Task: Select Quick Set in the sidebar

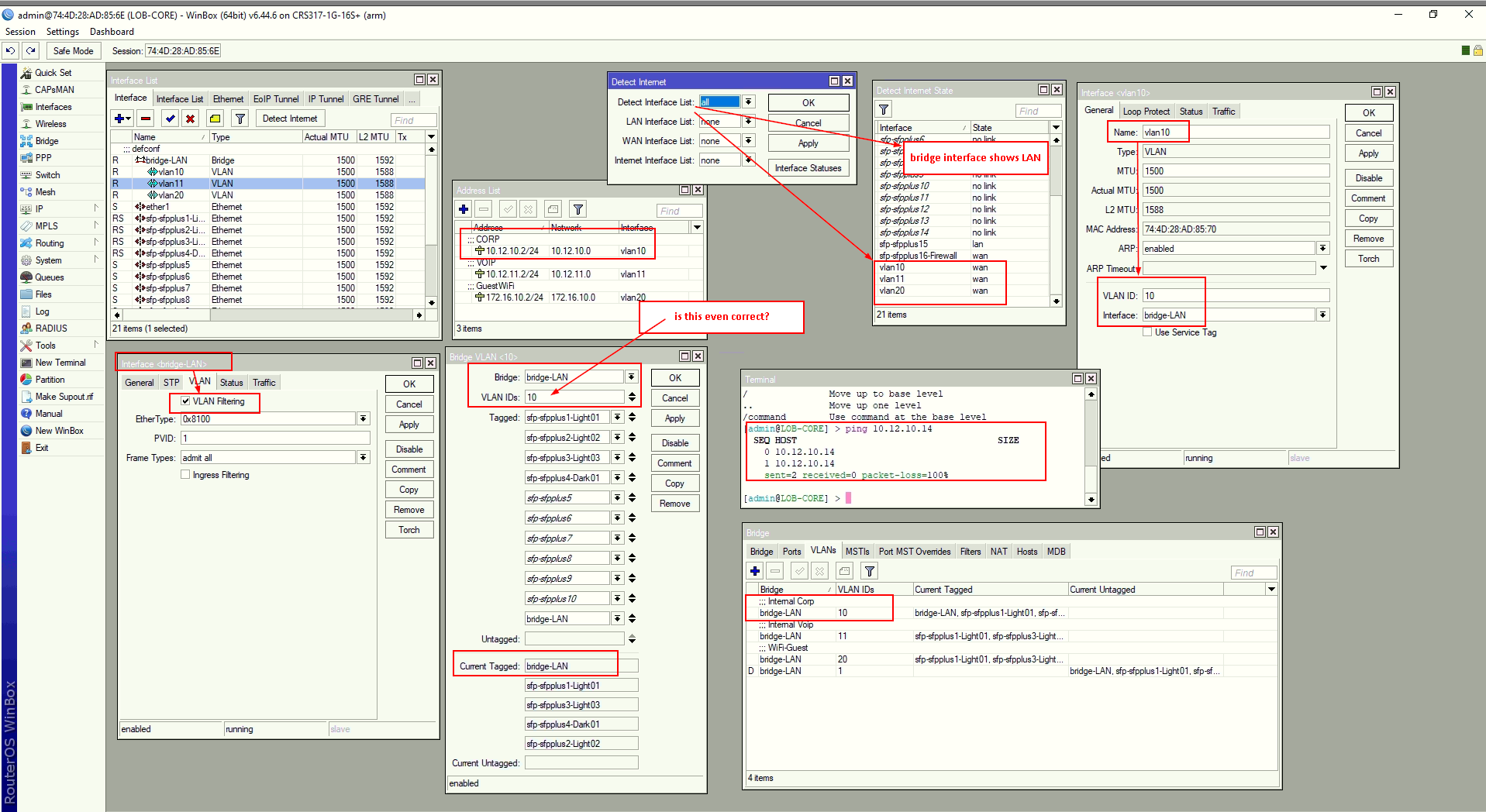Action: [53, 72]
